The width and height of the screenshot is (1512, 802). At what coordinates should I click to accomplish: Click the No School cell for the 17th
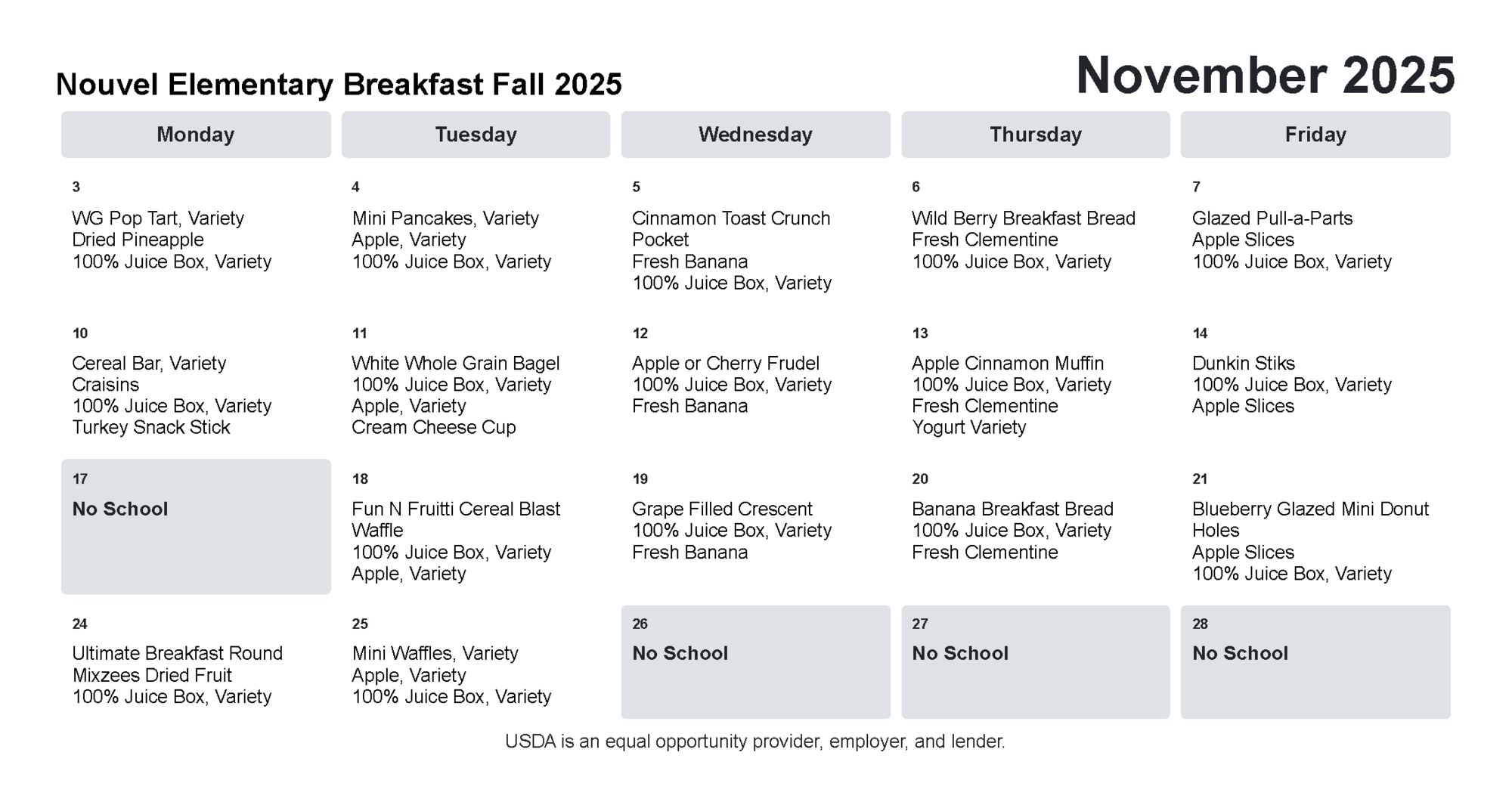[196, 526]
